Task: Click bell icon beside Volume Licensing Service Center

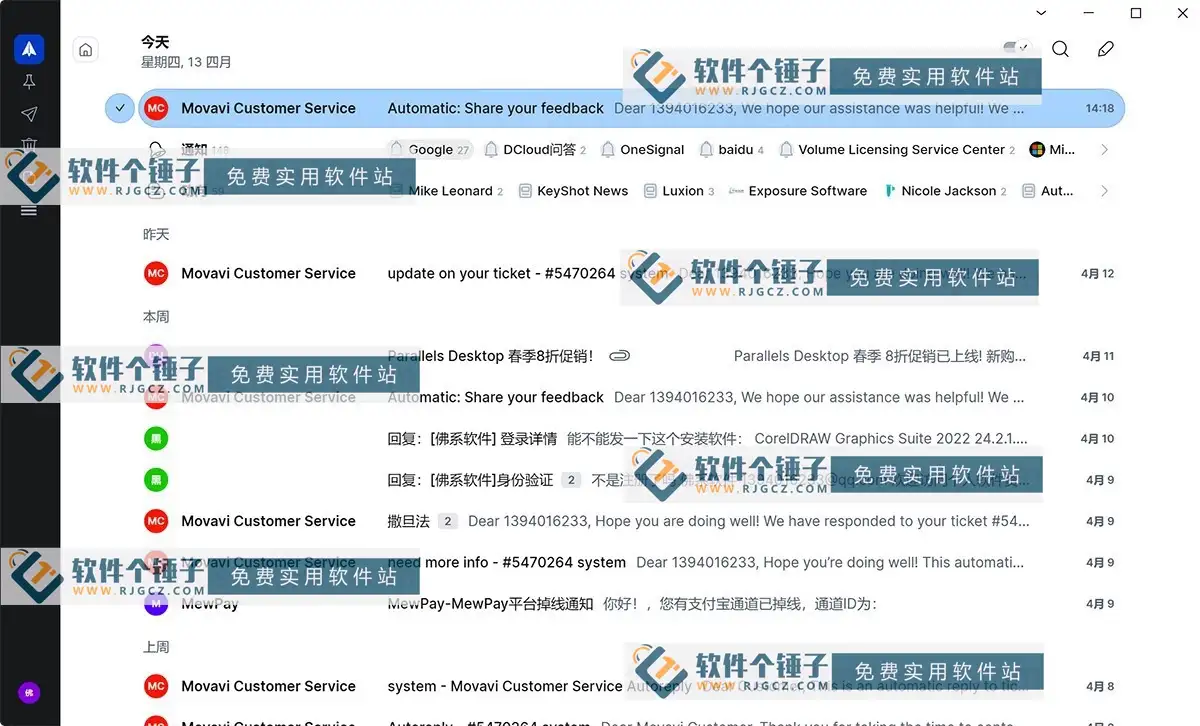Action: coord(786,150)
